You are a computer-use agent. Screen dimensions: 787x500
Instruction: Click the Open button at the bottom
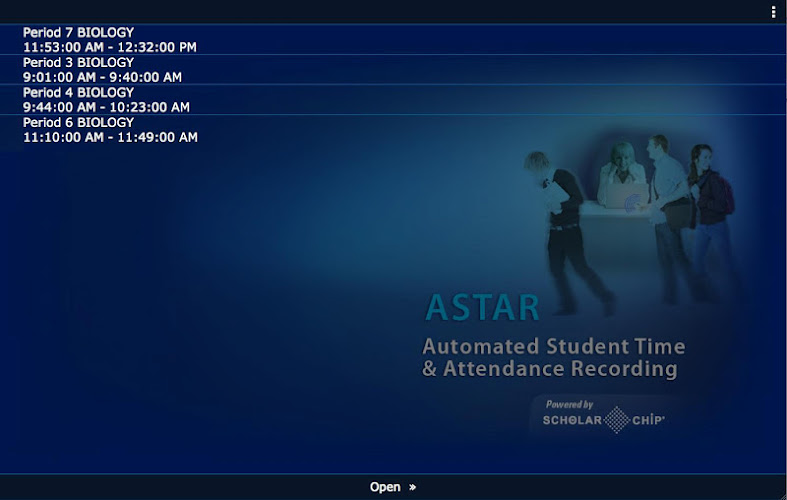pyautogui.click(x=393, y=487)
